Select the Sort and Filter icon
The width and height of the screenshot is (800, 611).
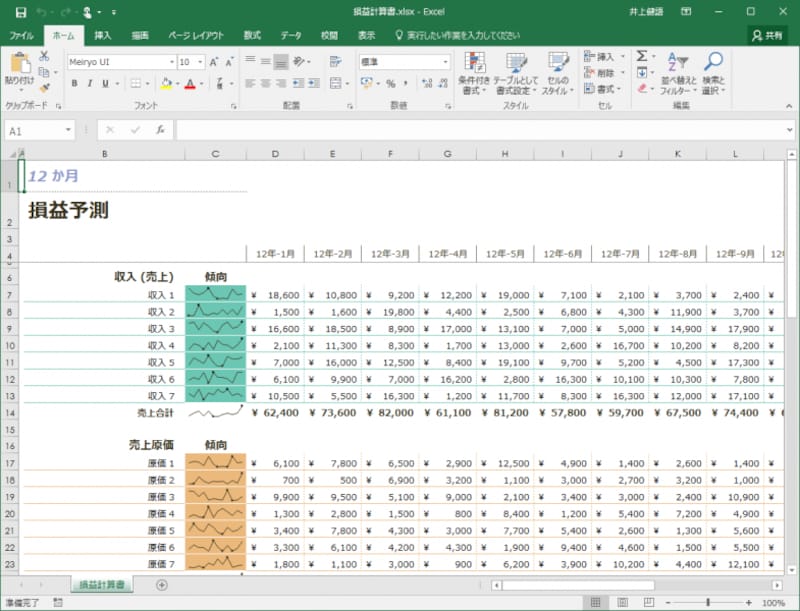pos(678,70)
